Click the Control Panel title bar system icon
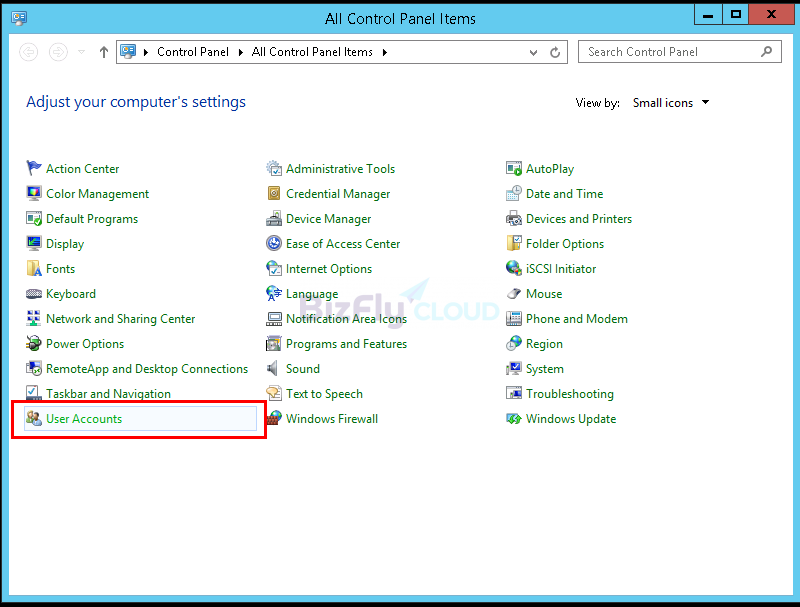Screen dimensions: 800x607 tap(19, 18)
